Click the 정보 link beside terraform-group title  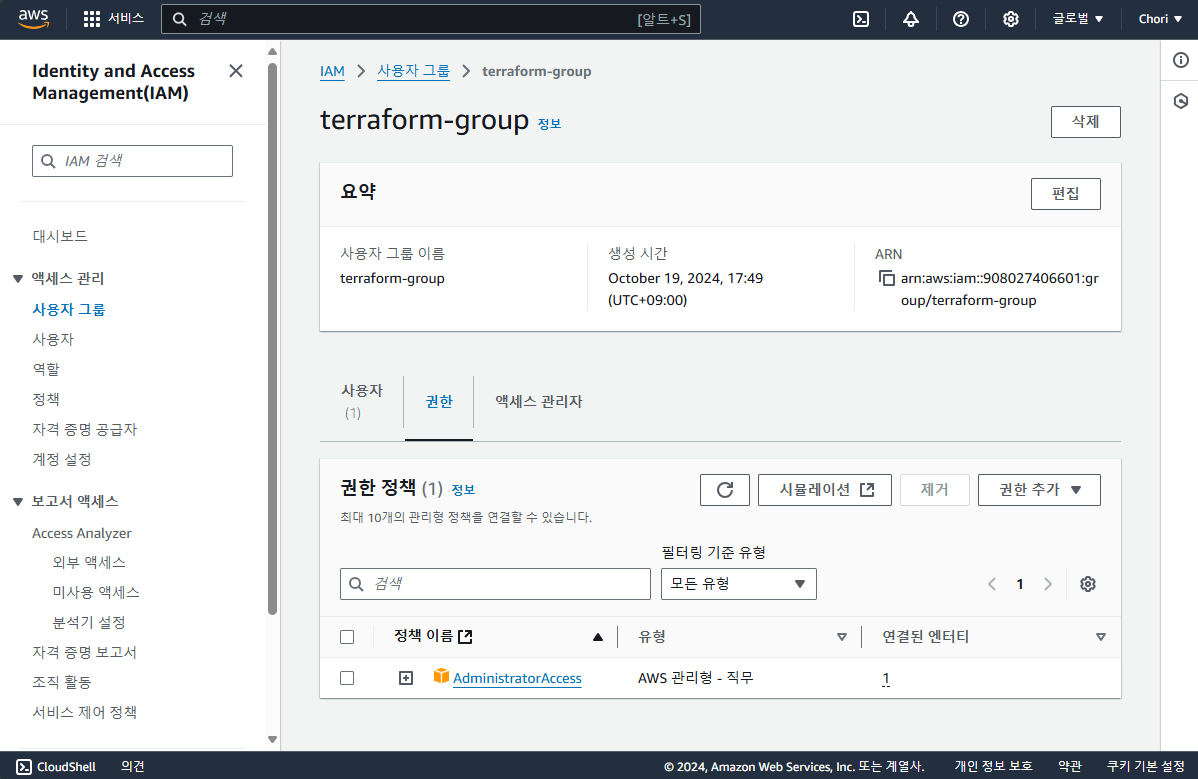coord(549,124)
